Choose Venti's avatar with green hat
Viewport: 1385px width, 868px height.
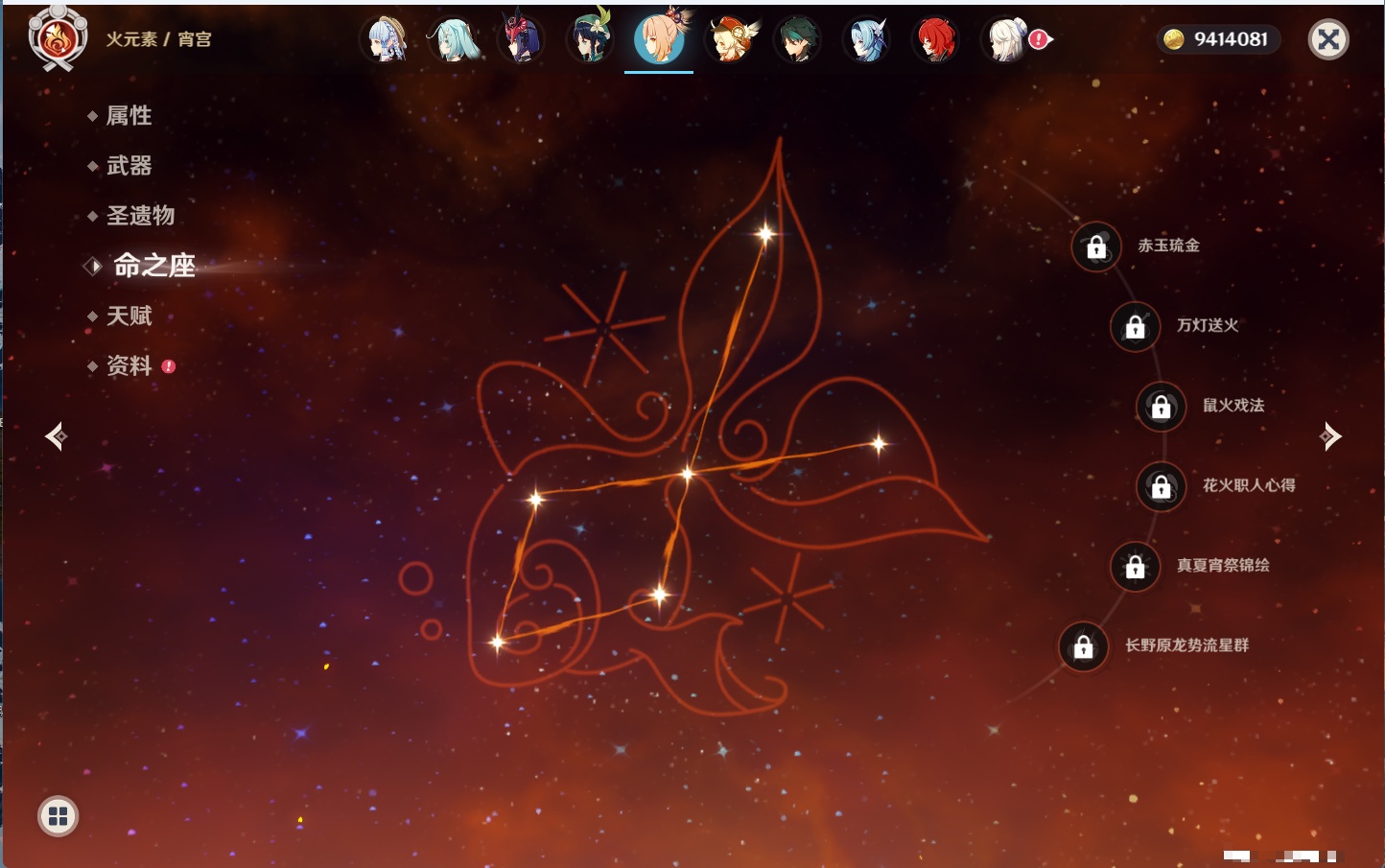pos(590,39)
